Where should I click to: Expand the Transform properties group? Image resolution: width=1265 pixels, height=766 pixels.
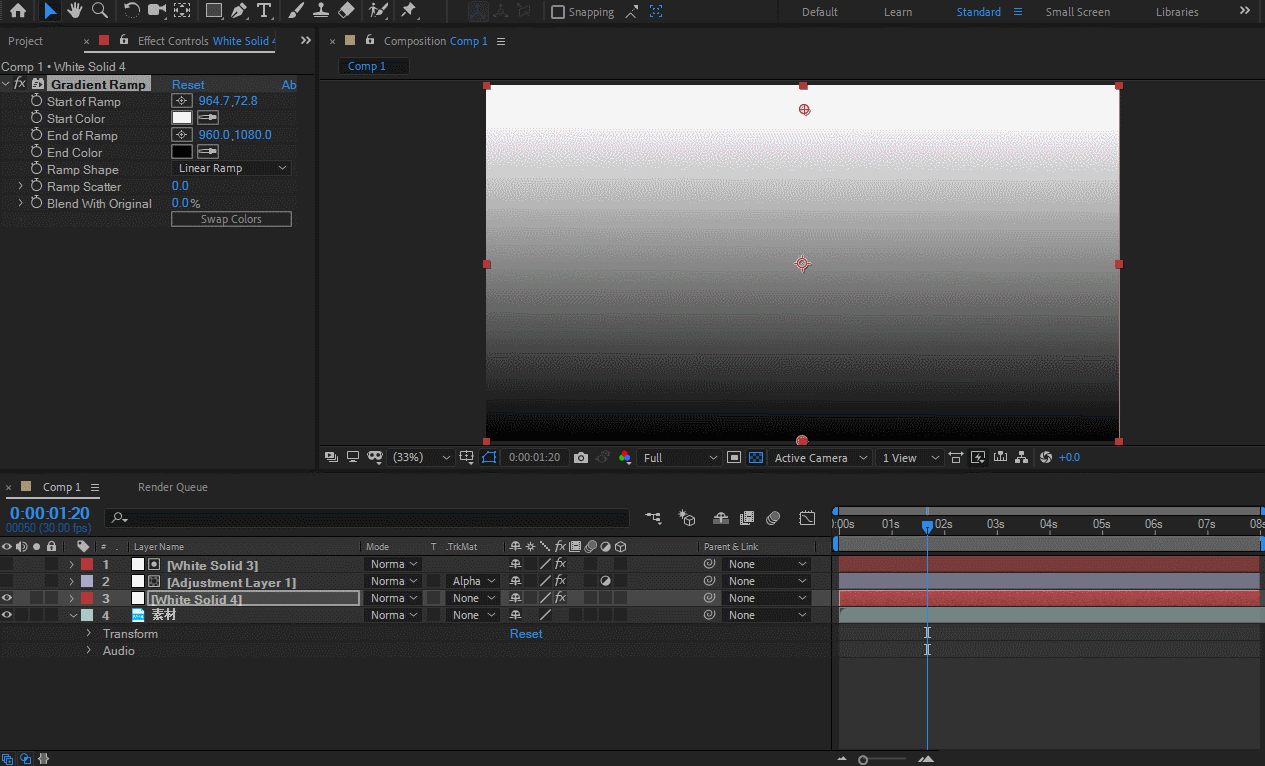88,633
